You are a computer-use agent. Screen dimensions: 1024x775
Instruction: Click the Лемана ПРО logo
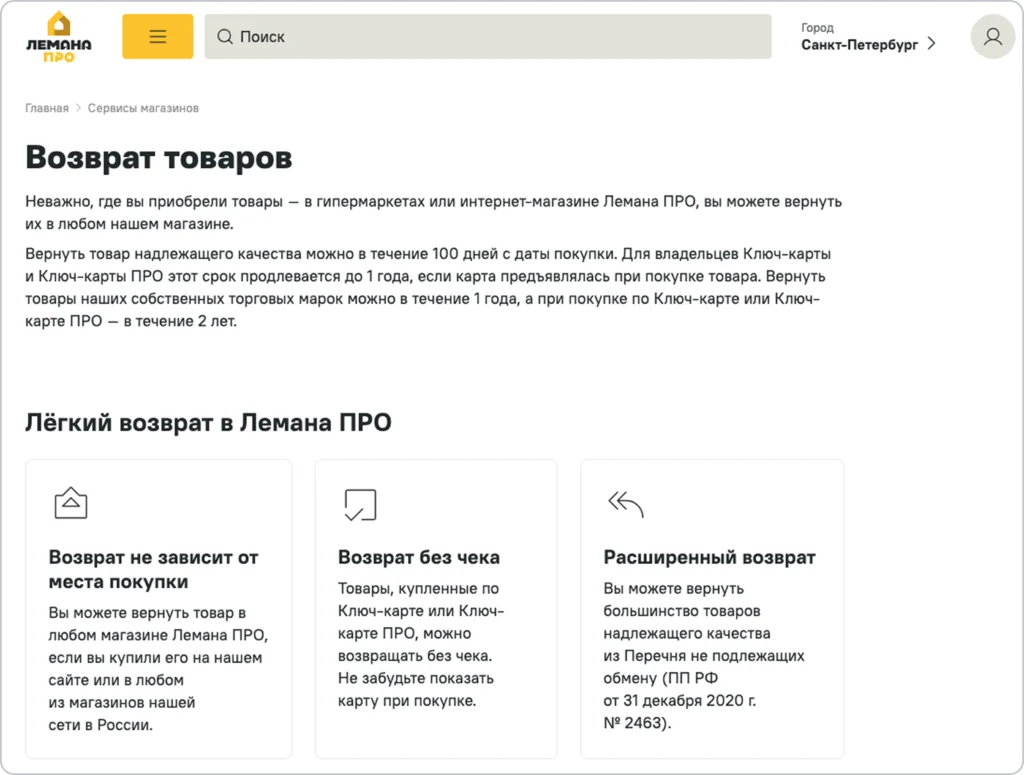[57, 36]
